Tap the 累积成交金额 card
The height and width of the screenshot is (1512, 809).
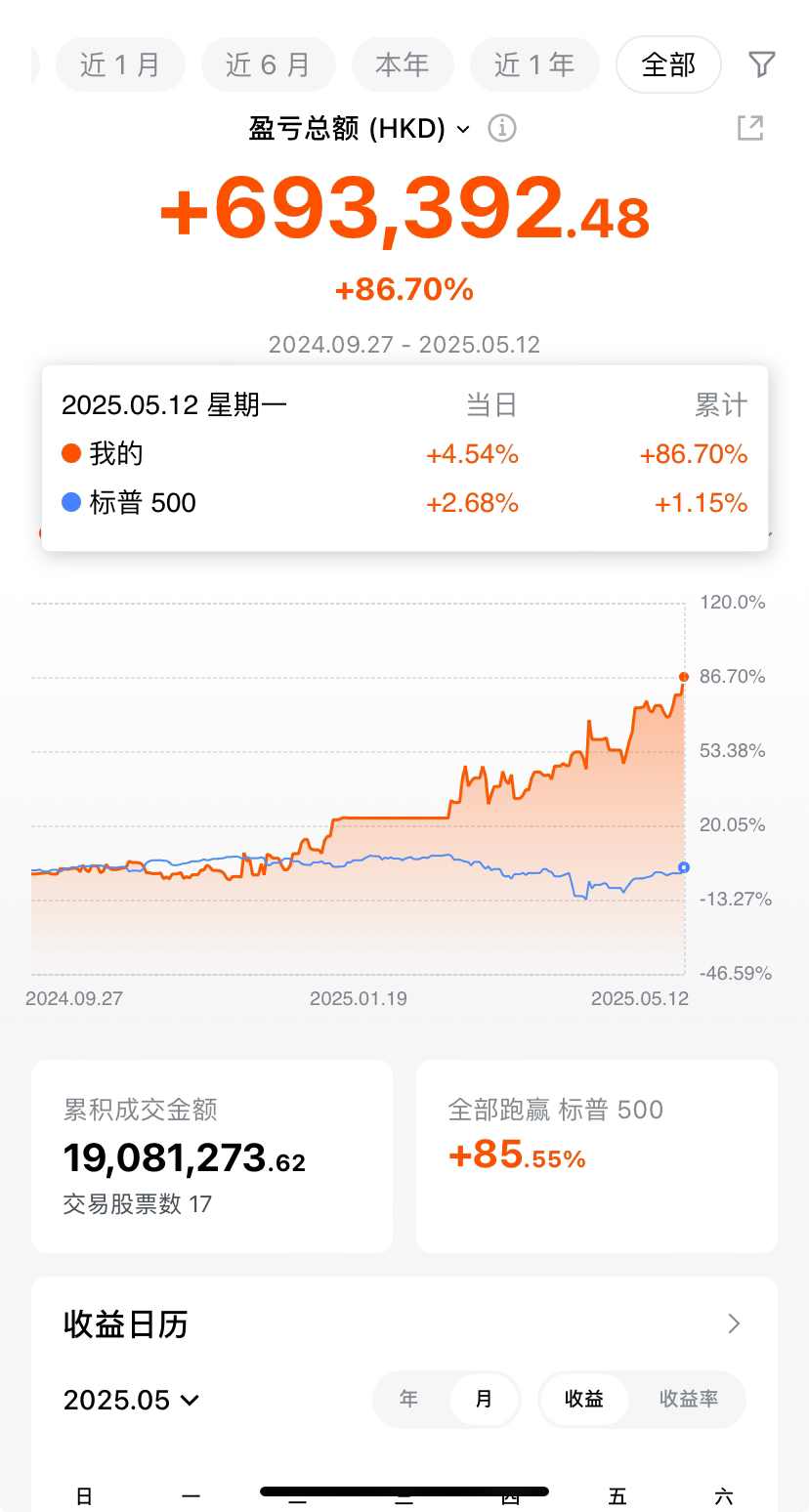(x=212, y=1156)
